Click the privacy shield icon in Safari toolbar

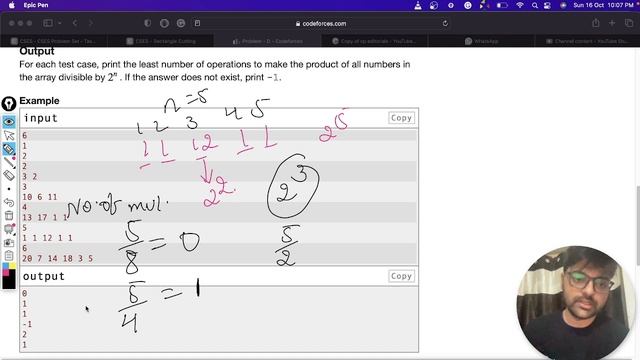click(148, 23)
